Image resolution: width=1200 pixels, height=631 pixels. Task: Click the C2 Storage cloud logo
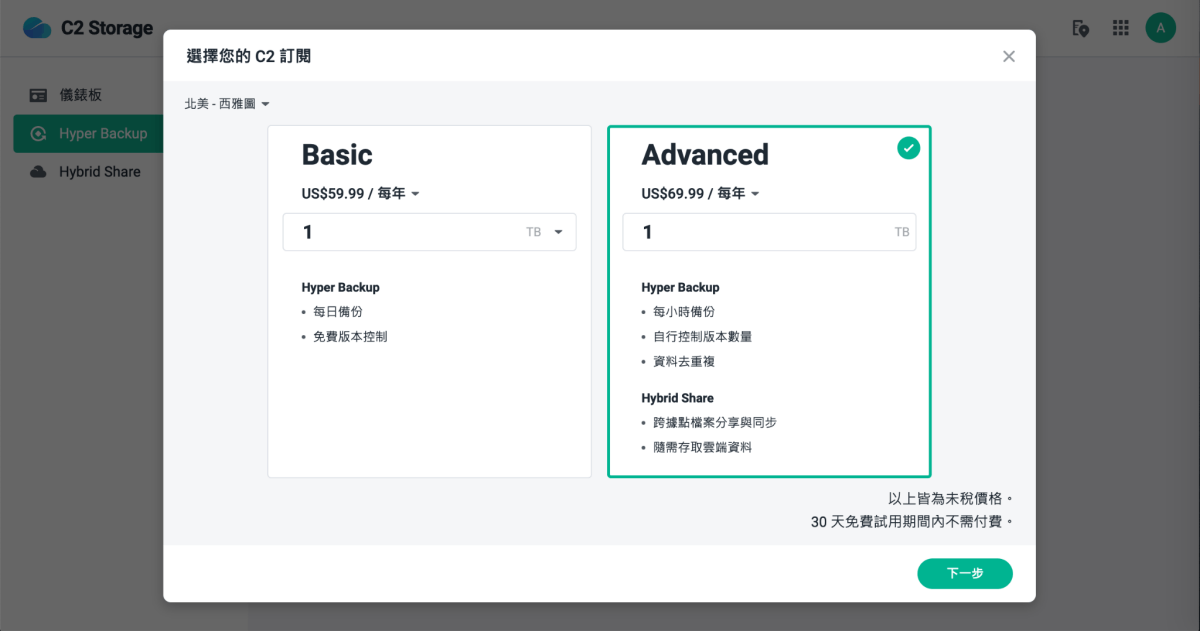[x=37, y=28]
